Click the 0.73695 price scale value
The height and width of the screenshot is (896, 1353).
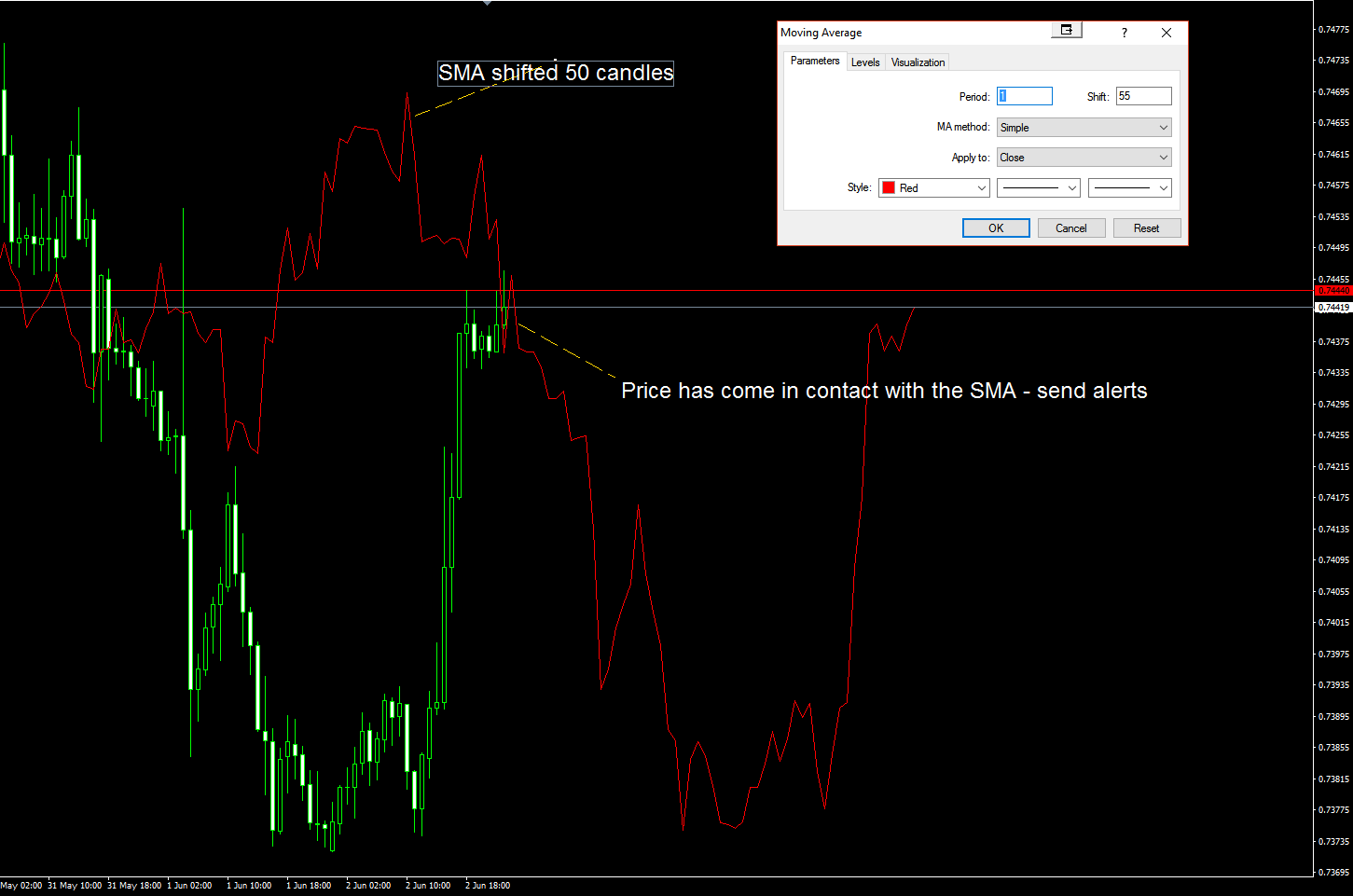point(1334,873)
